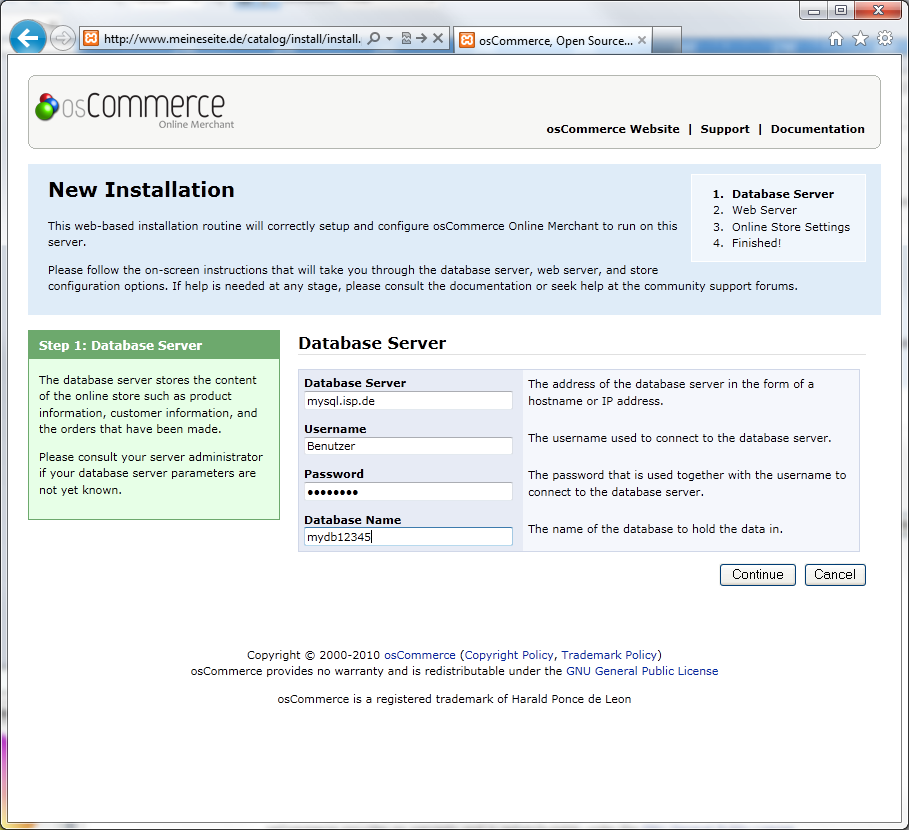This screenshot has height=830, width=909.
Task: Click the browser Back arrow button
Action: [x=28, y=39]
